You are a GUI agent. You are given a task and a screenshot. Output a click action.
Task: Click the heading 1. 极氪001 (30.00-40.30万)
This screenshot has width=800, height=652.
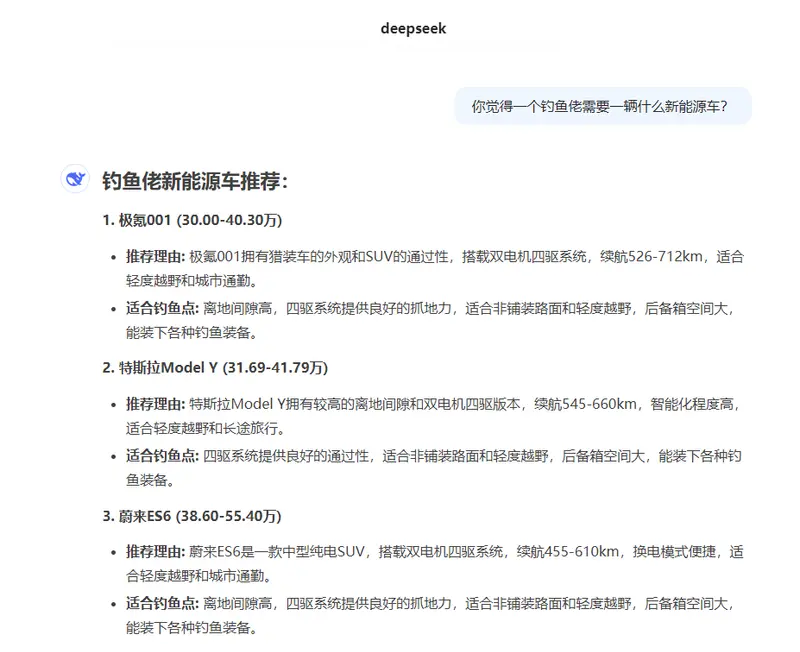point(192,220)
